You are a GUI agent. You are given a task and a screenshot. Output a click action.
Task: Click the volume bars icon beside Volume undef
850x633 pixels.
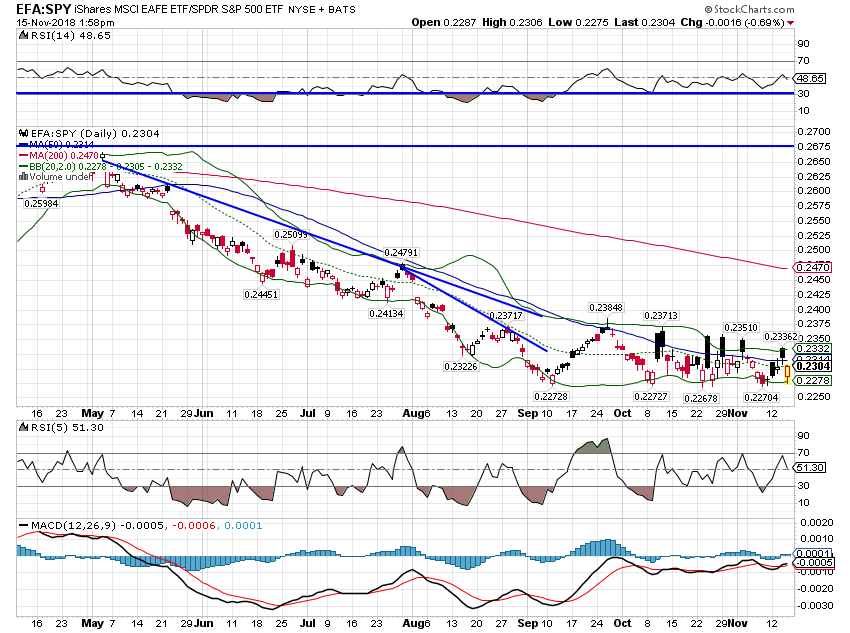tap(23, 176)
